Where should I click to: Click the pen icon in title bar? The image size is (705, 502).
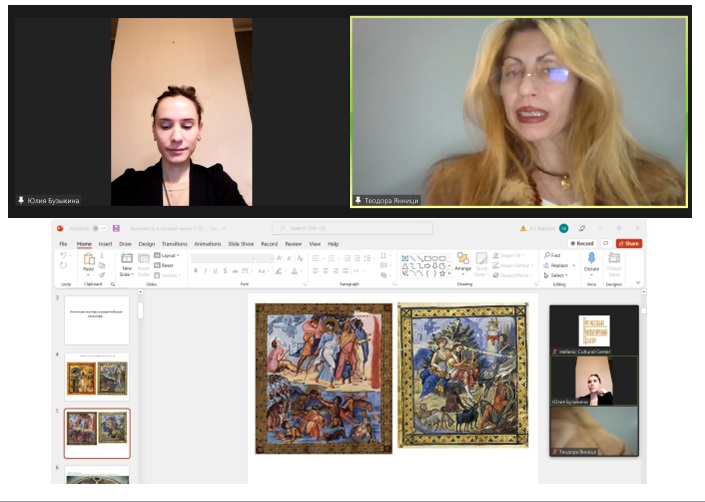pyautogui.click(x=582, y=228)
